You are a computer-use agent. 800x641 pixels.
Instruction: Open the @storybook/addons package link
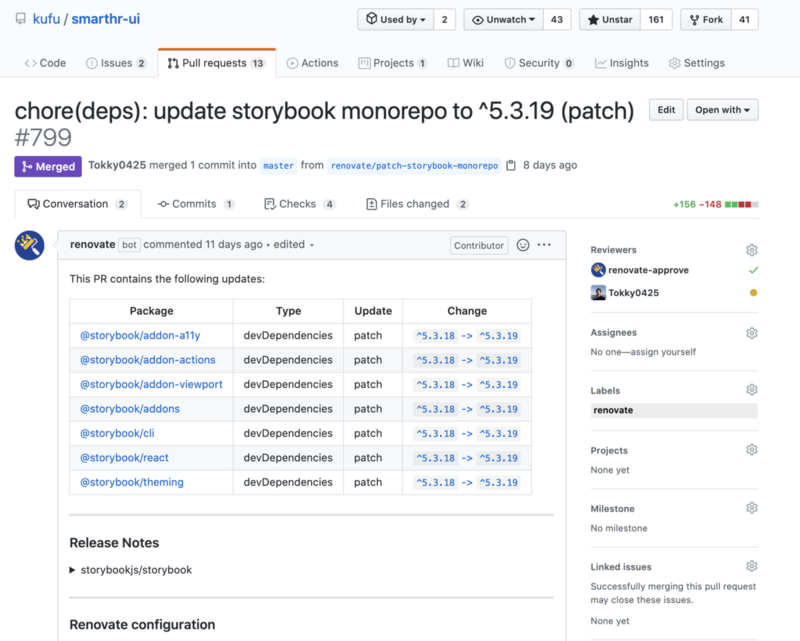[x=130, y=409]
